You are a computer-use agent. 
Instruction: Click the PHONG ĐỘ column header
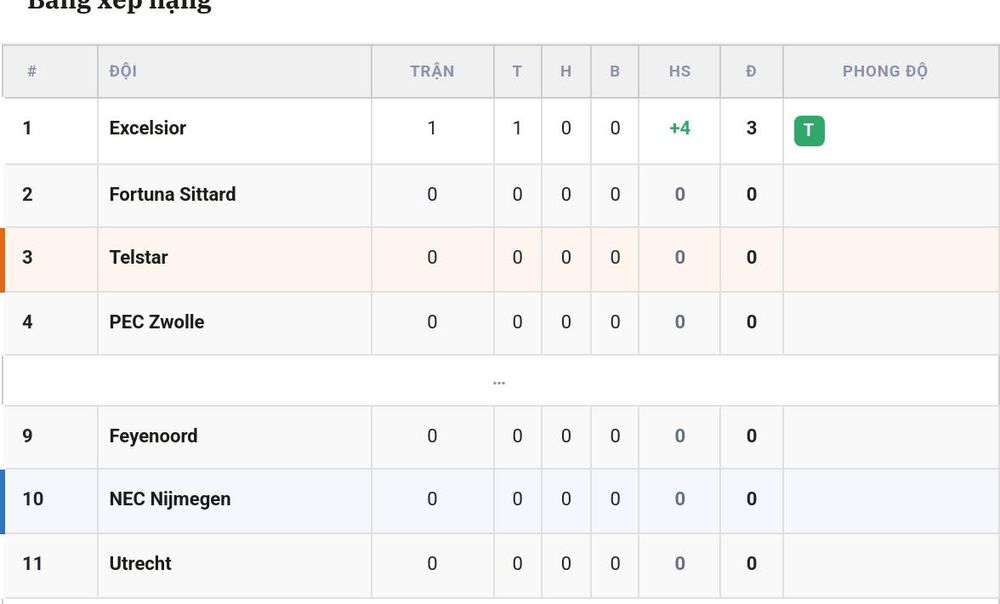pyautogui.click(x=885, y=71)
